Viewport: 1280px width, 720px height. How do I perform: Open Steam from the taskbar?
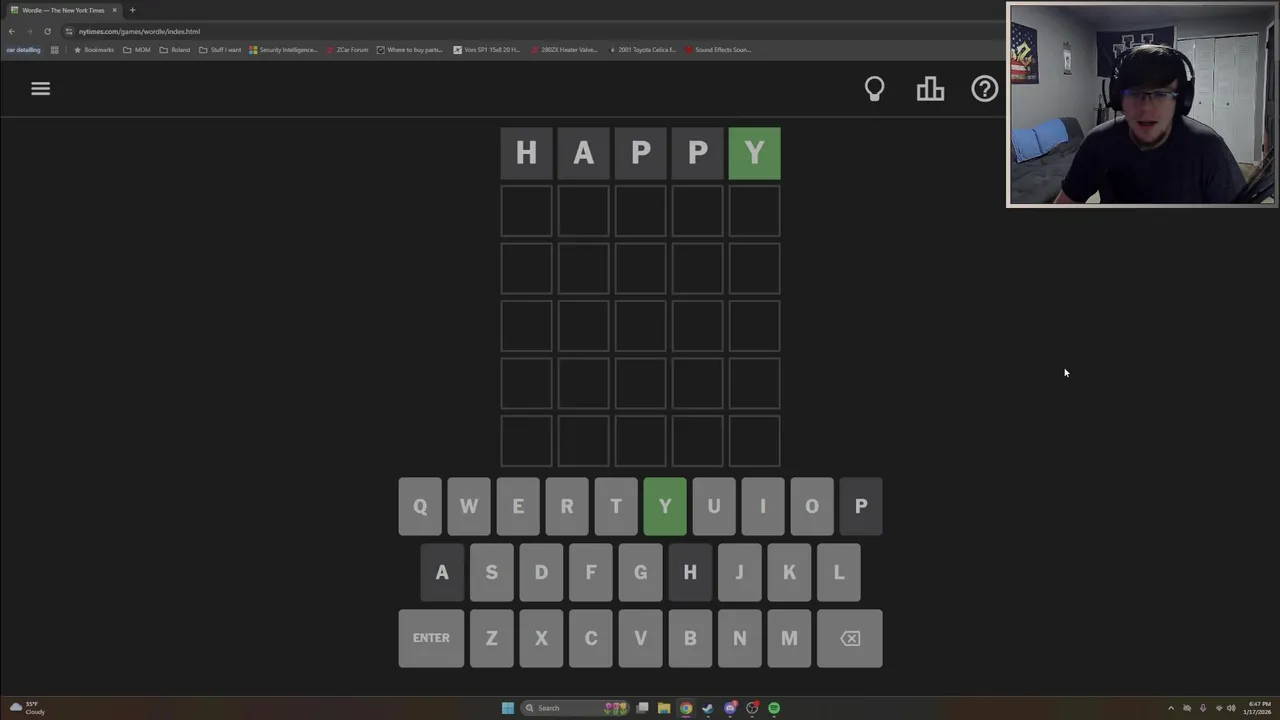(x=708, y=708)
